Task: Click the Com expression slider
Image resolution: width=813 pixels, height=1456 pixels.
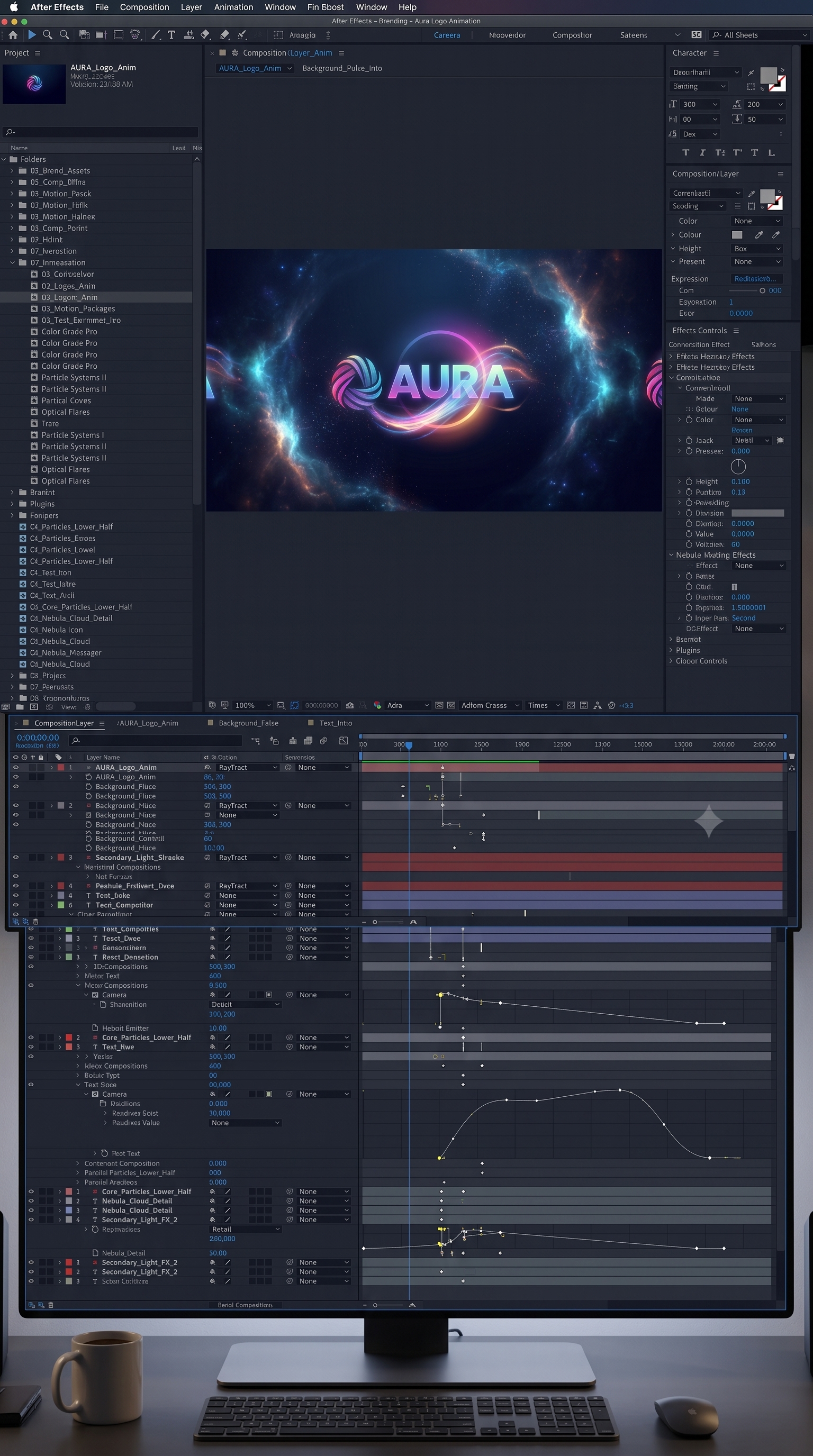Action: (x=746, y=290)
